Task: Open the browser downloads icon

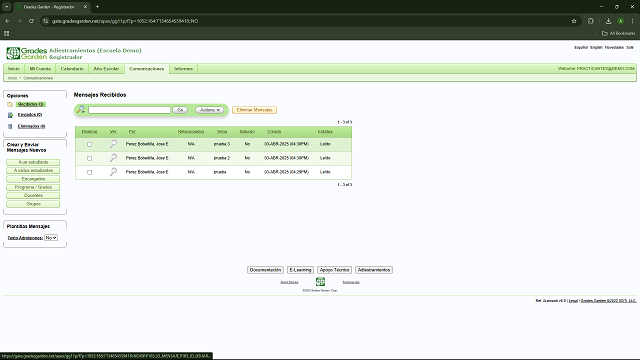Action: tap(608, 21)
